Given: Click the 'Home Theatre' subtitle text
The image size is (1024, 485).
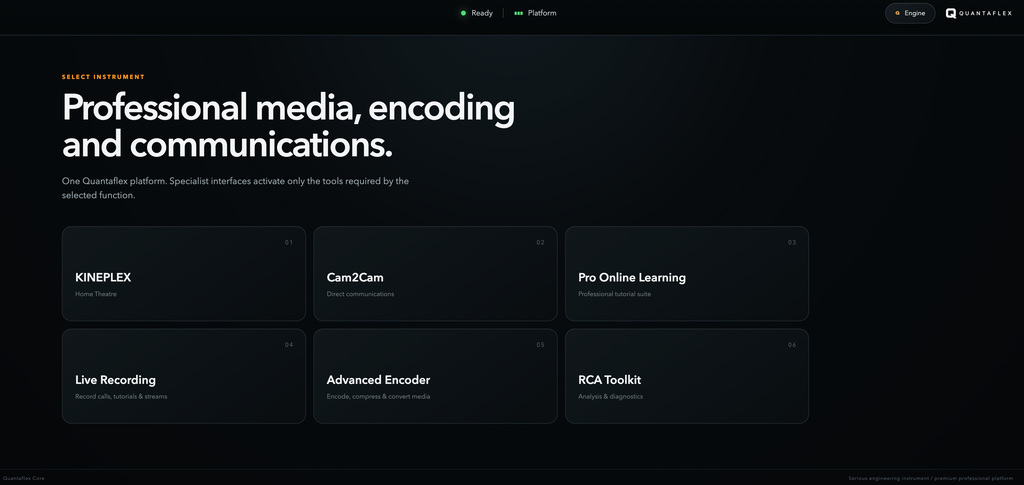Looking at the screenshot, I should coord(95,294).
